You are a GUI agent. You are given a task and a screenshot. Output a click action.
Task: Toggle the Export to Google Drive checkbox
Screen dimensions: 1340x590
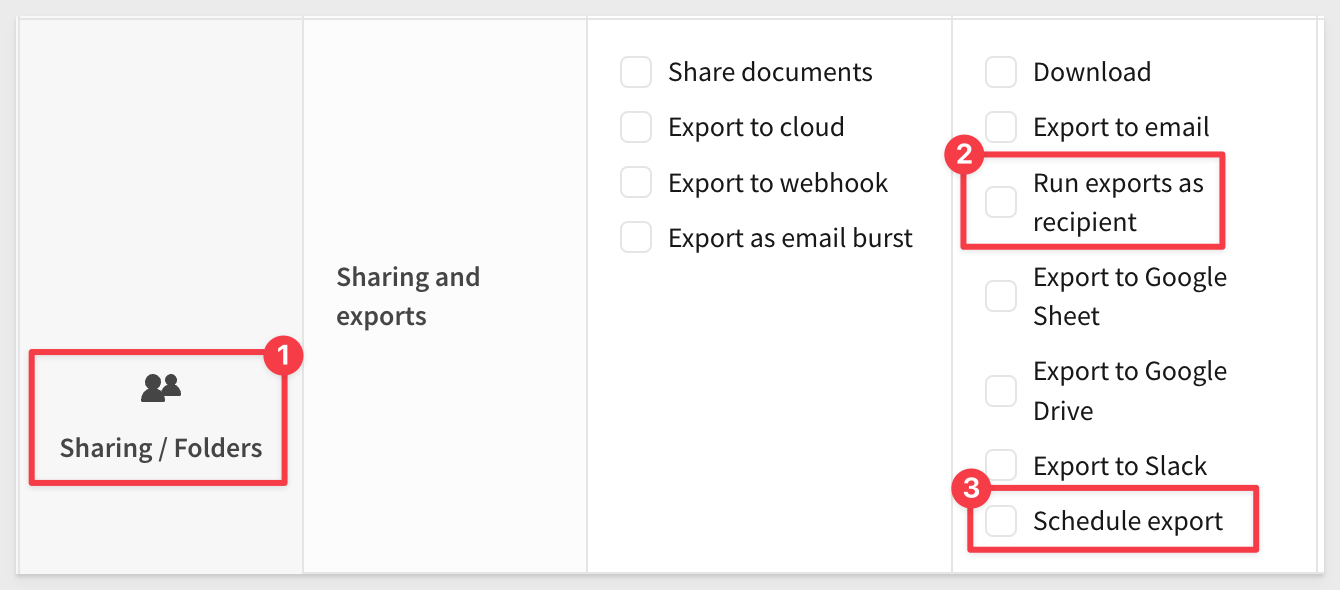[1001, 391]
